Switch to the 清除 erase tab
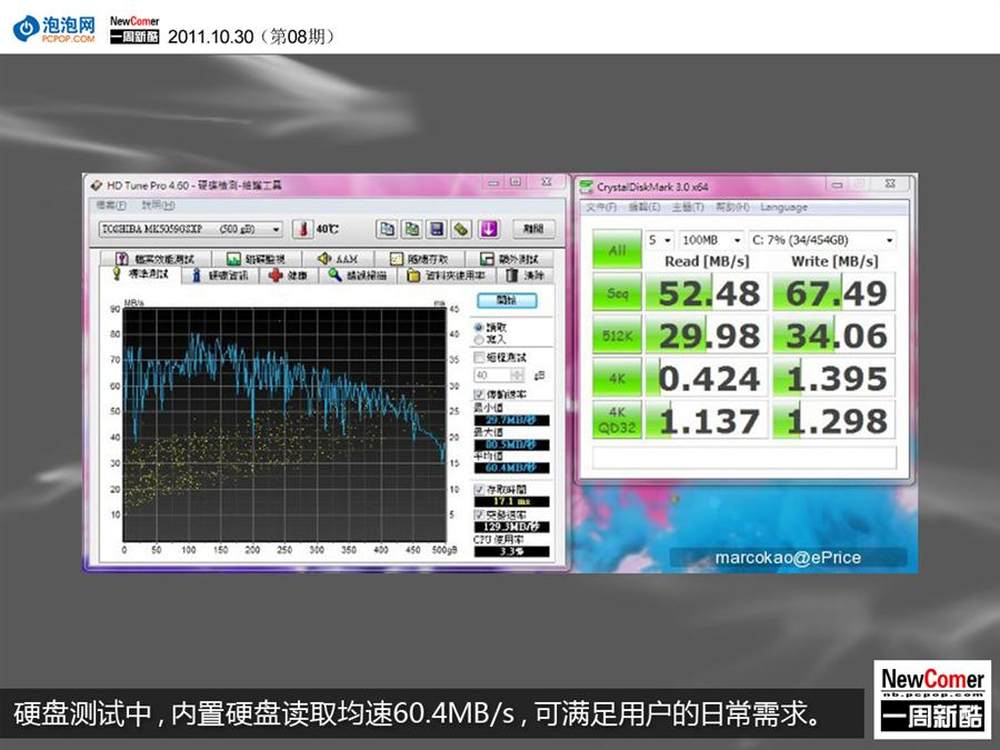The width and height of the screenshot is (1000, 750). tap(526, 276)
